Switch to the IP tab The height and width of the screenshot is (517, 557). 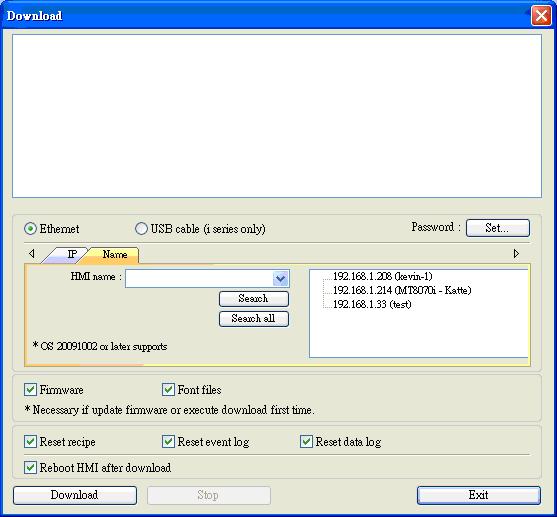[x=67, y=254]
